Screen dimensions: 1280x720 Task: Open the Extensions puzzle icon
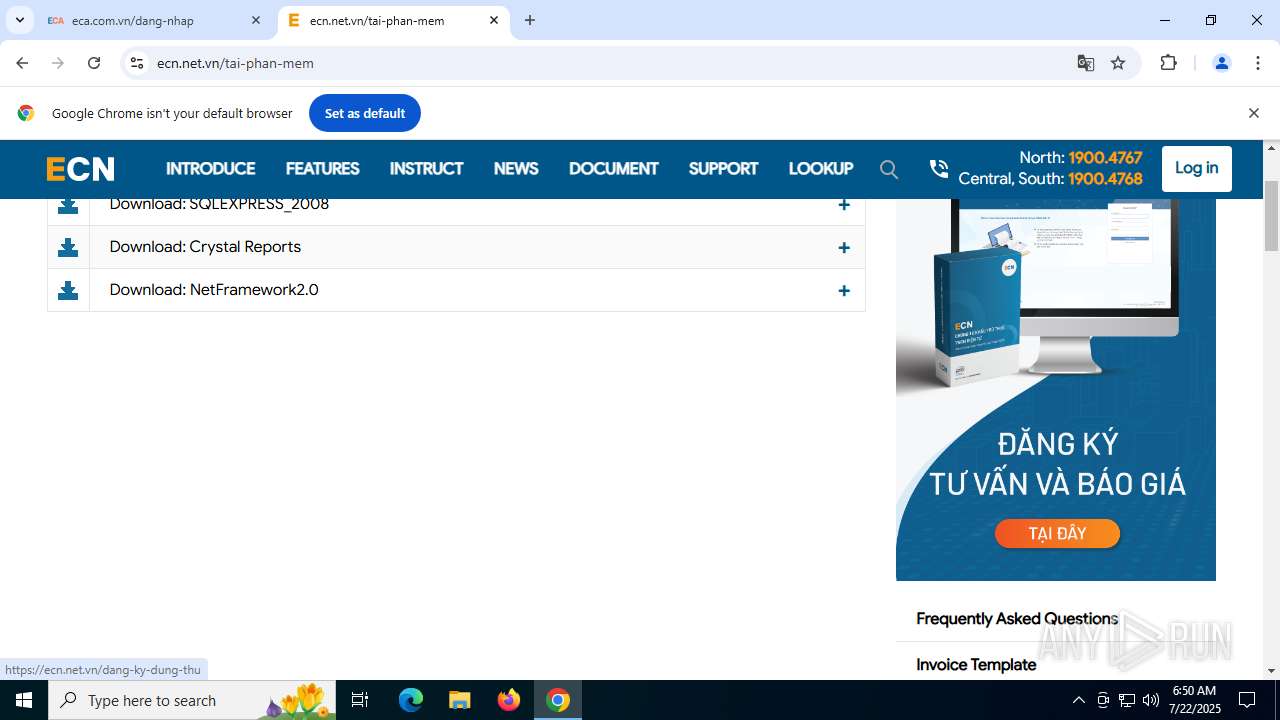pos(1168,63)
